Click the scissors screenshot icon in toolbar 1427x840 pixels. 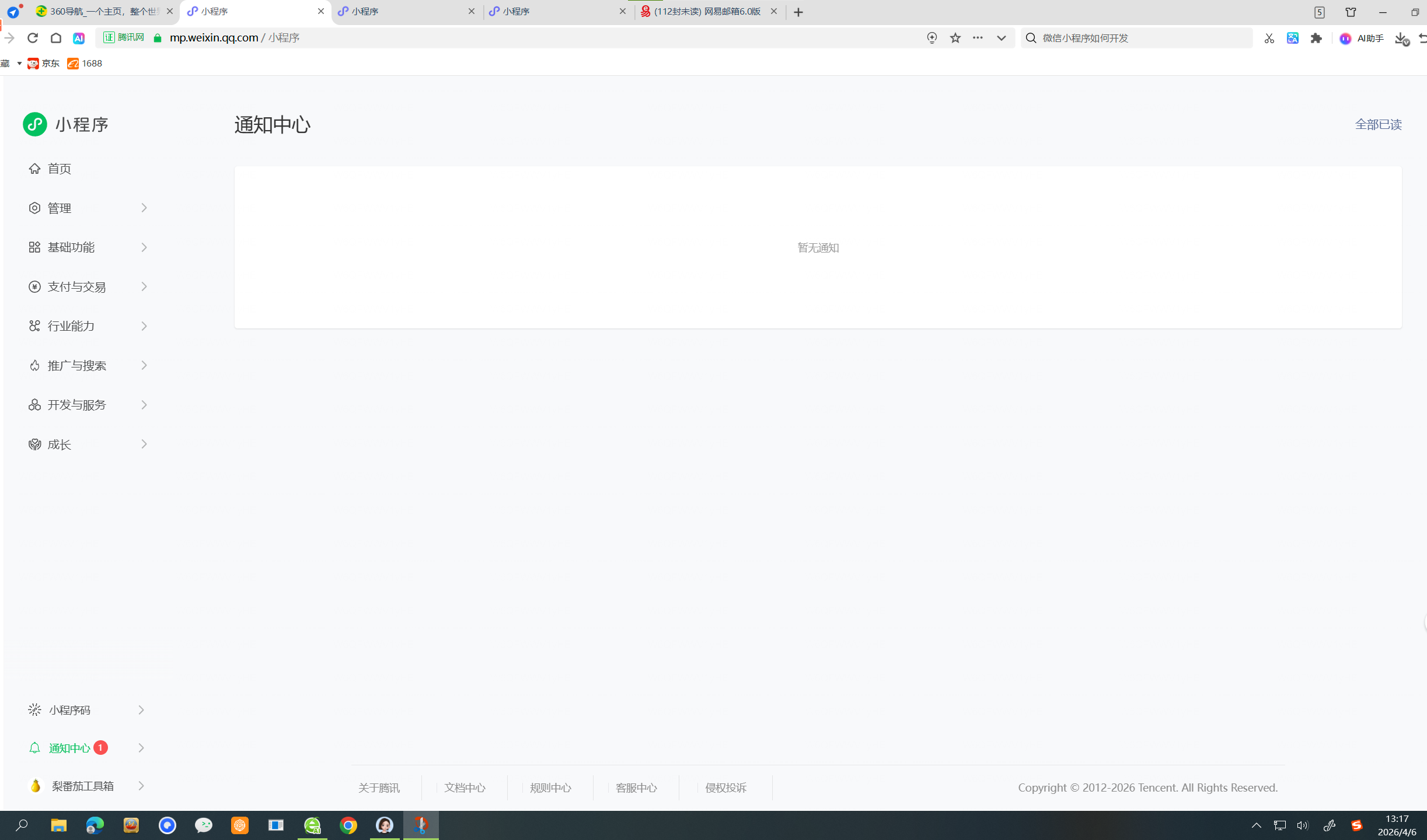1269,38
